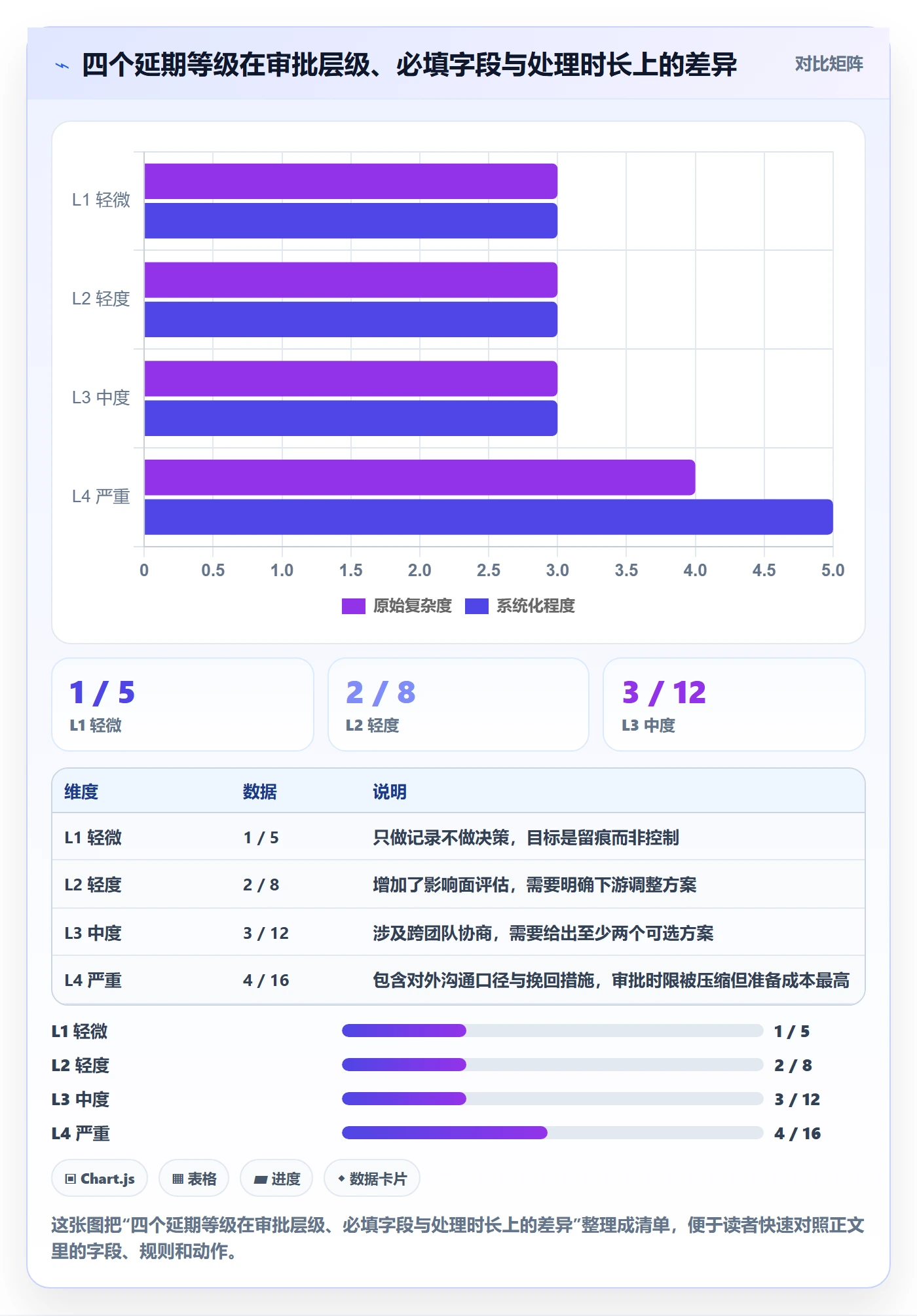The image size is (917, 1316).
Task: Click the L4 严重 progress bar
Action: click(x=553, y=1133)
